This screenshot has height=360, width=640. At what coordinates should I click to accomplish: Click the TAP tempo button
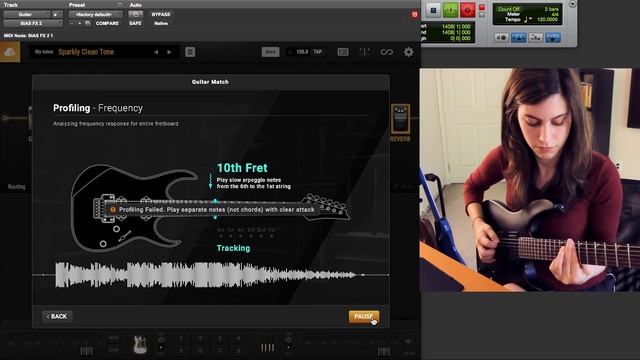(318, 52)
